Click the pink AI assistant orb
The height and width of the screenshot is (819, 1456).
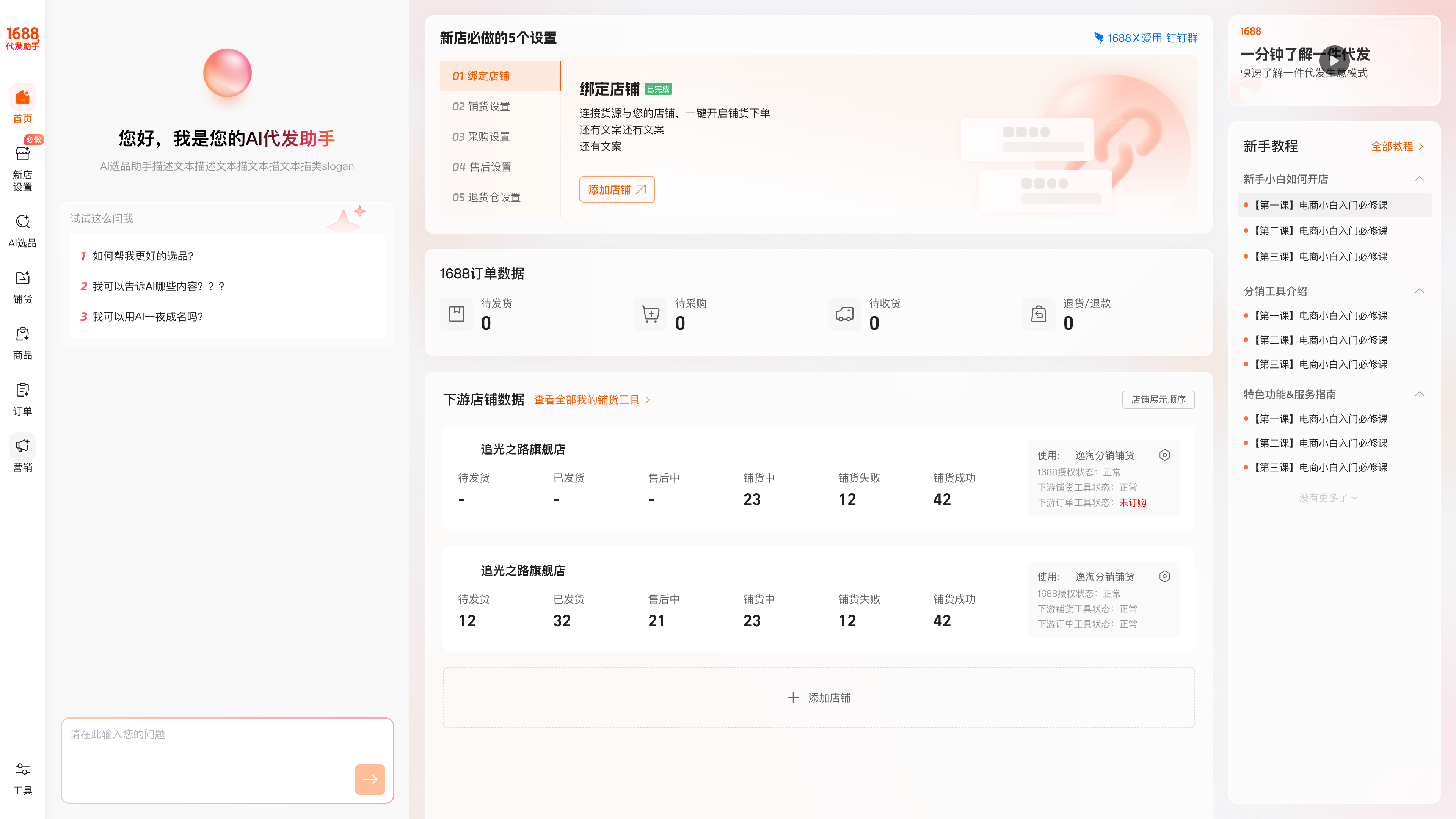click(x=227, y=73)
